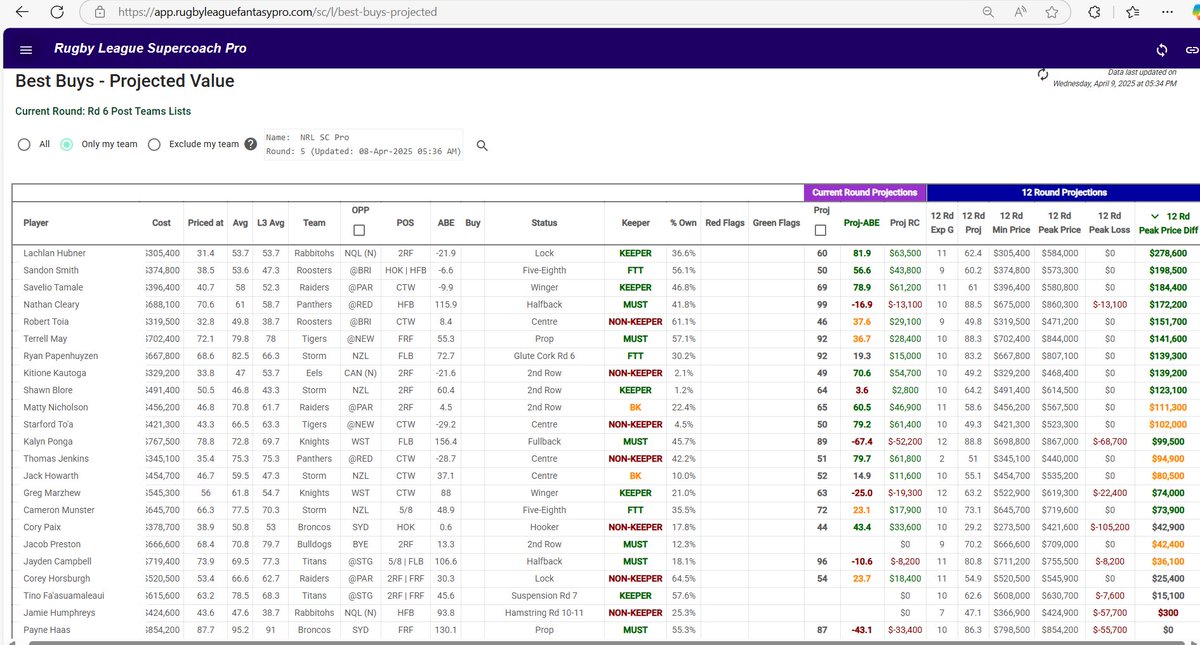This screenshot has height=645, width=1200.
Task: Open the hamburger navigation menu
Action: (26, 49)
